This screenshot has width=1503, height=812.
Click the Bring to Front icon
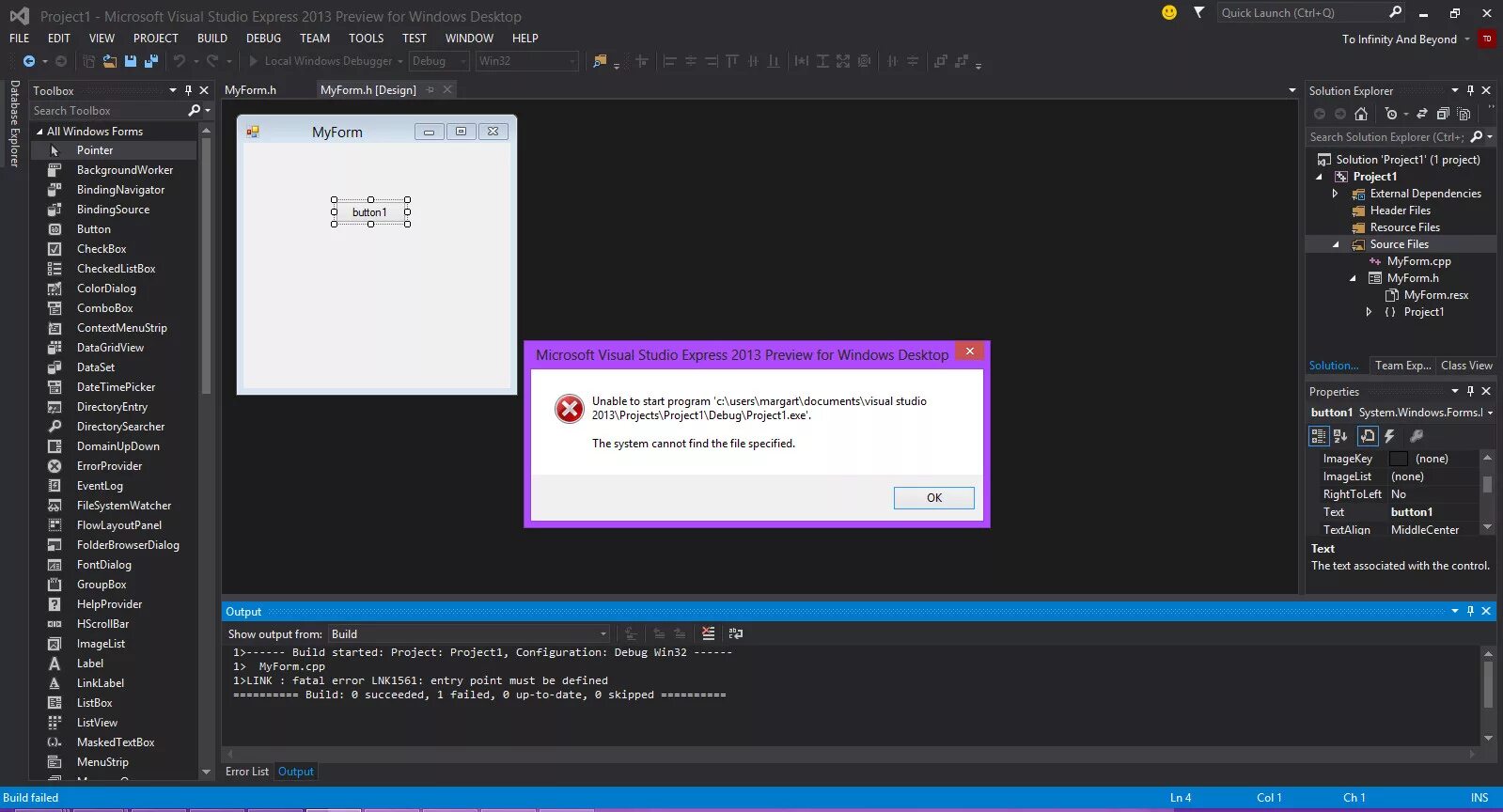[x=940, y=61]
